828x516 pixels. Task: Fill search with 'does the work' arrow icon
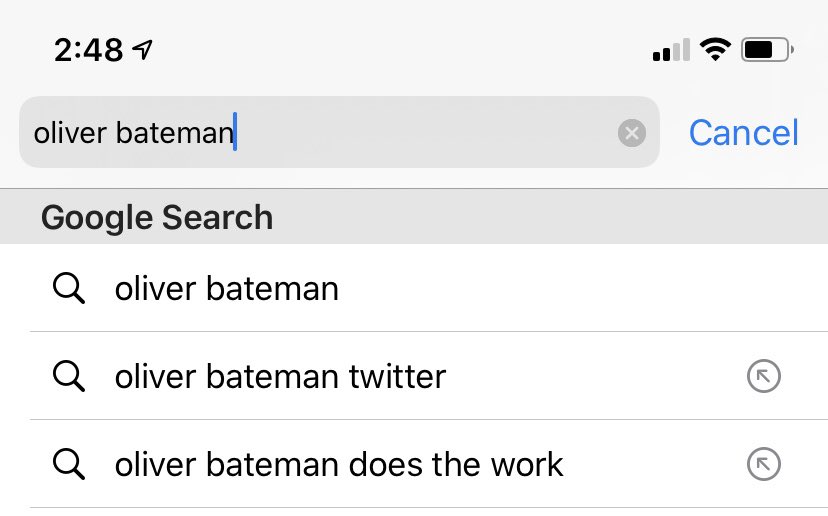(x=764, y=464)
